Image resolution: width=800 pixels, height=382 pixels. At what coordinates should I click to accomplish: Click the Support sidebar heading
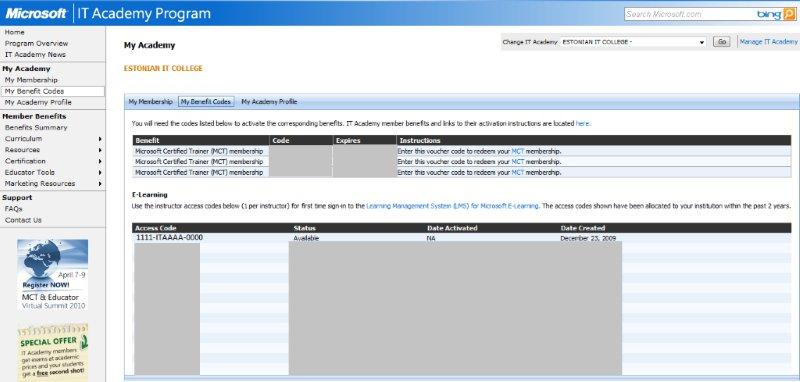(x=17, y=197)
